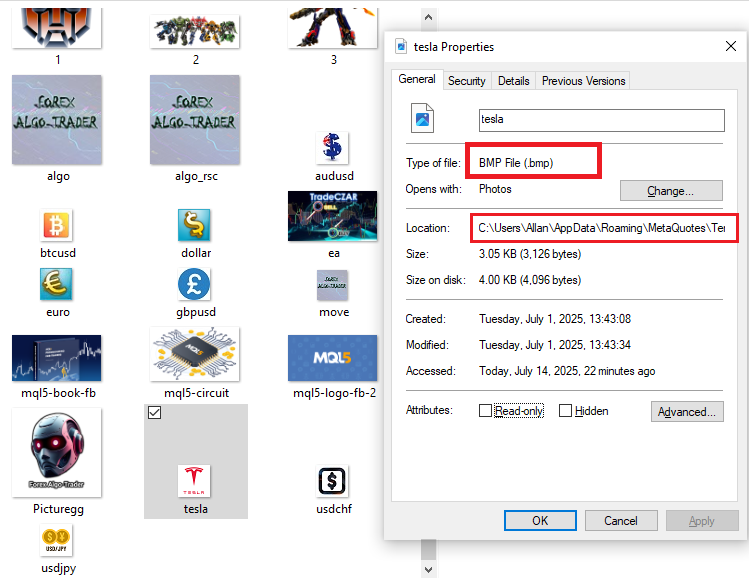Select the dollar icon file
The image size is (749, 579).
(194, 225)
